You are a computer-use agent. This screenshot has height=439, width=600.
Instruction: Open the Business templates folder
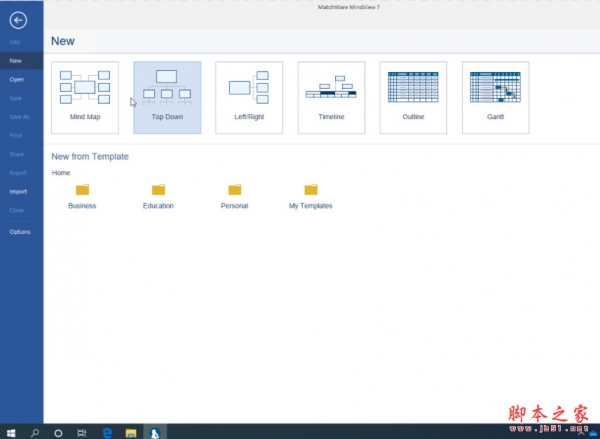[82, 197]
